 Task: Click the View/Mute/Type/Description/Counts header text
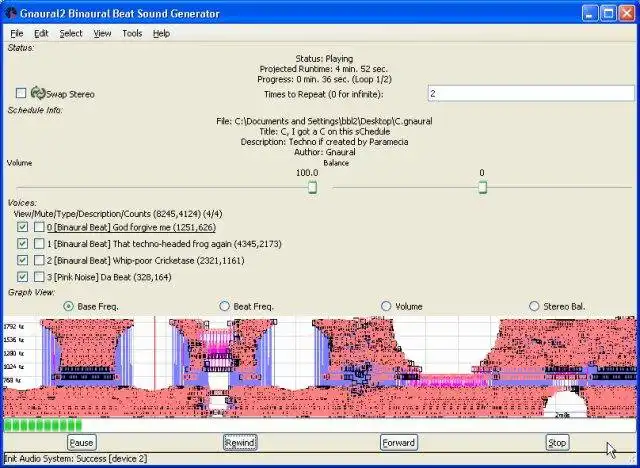pos(118,214)
